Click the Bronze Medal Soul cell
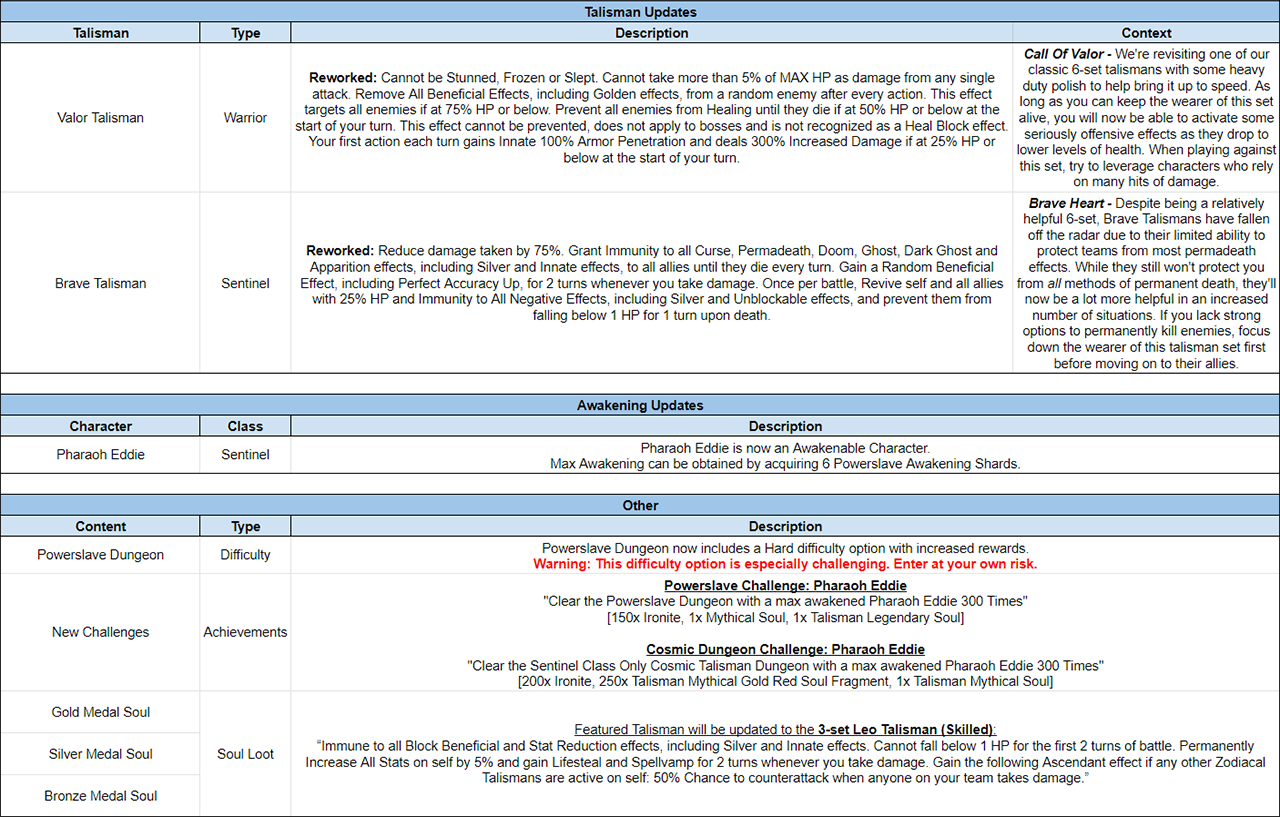 click(100, 796)
